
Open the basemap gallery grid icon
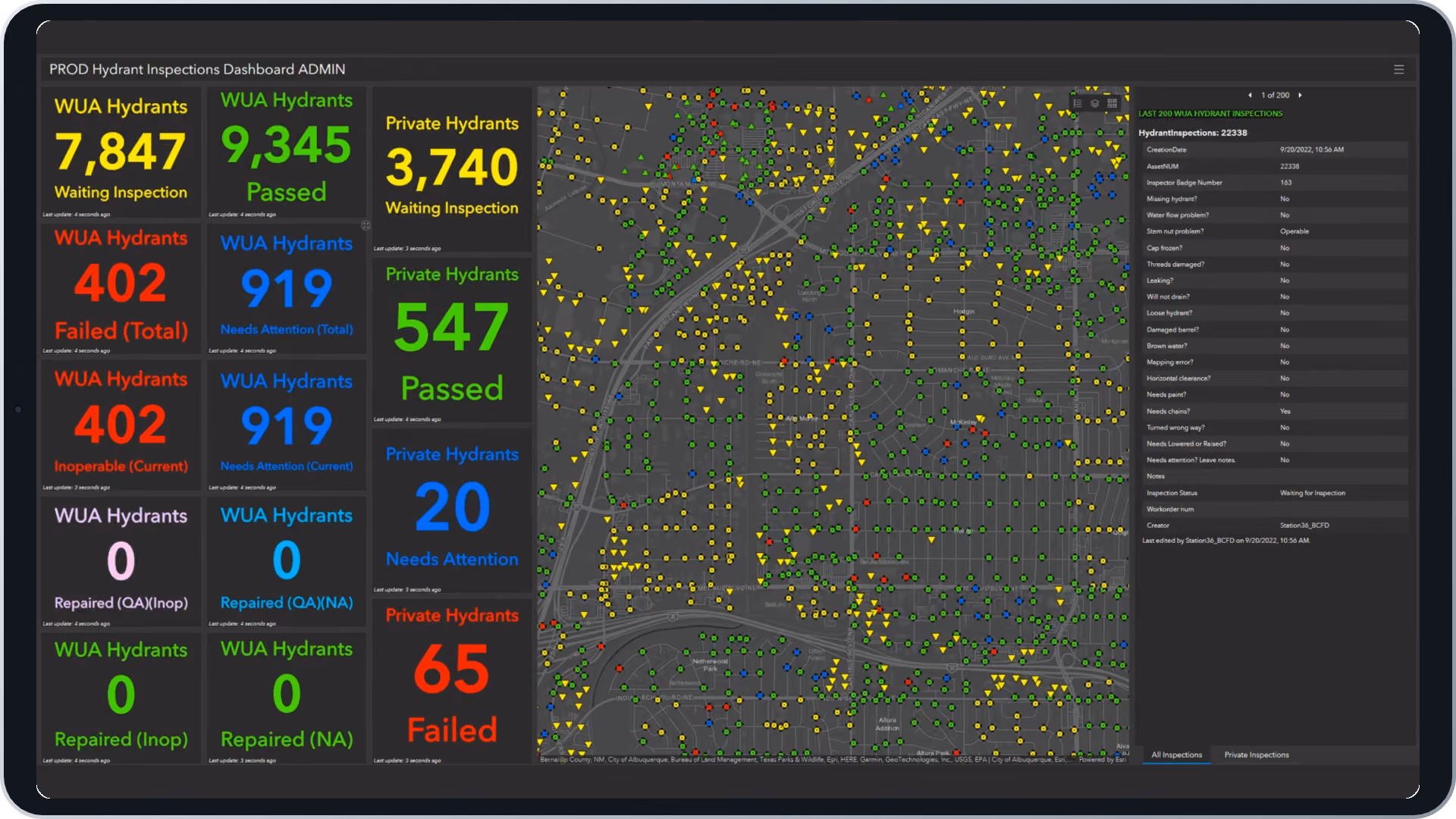1112,103
